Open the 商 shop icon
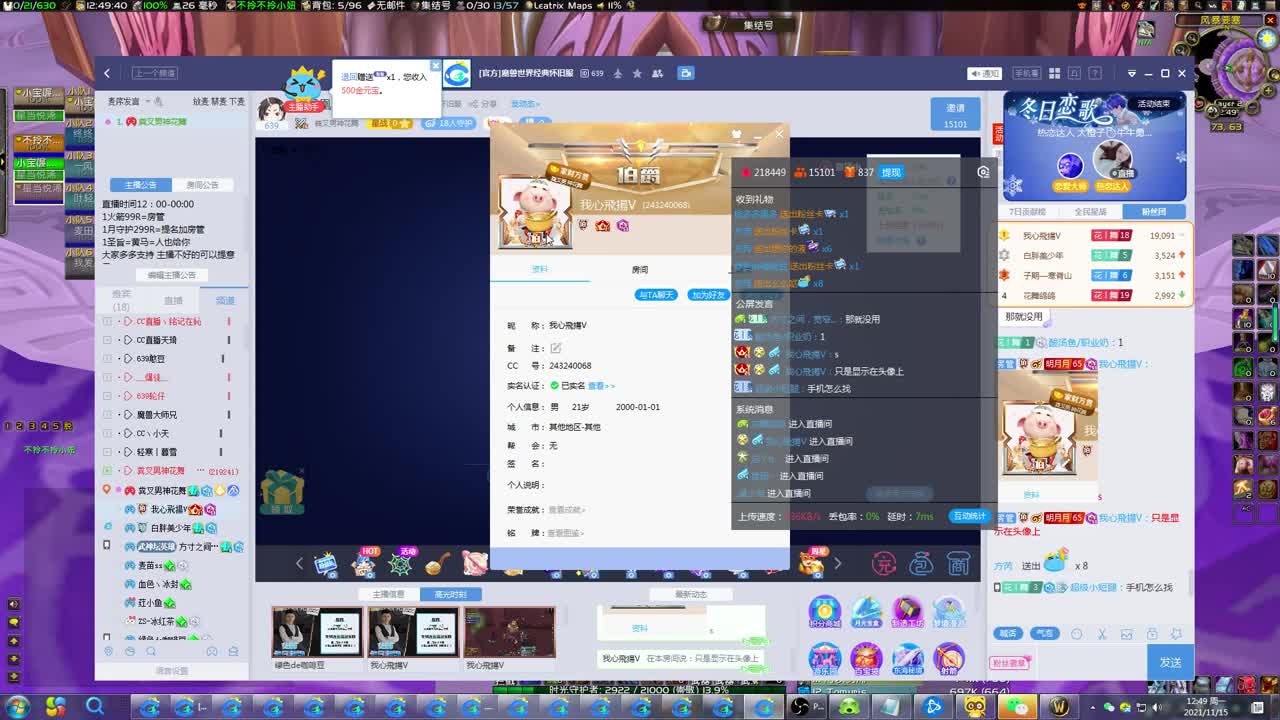1280x720 pixels. (x=959, y=564)
